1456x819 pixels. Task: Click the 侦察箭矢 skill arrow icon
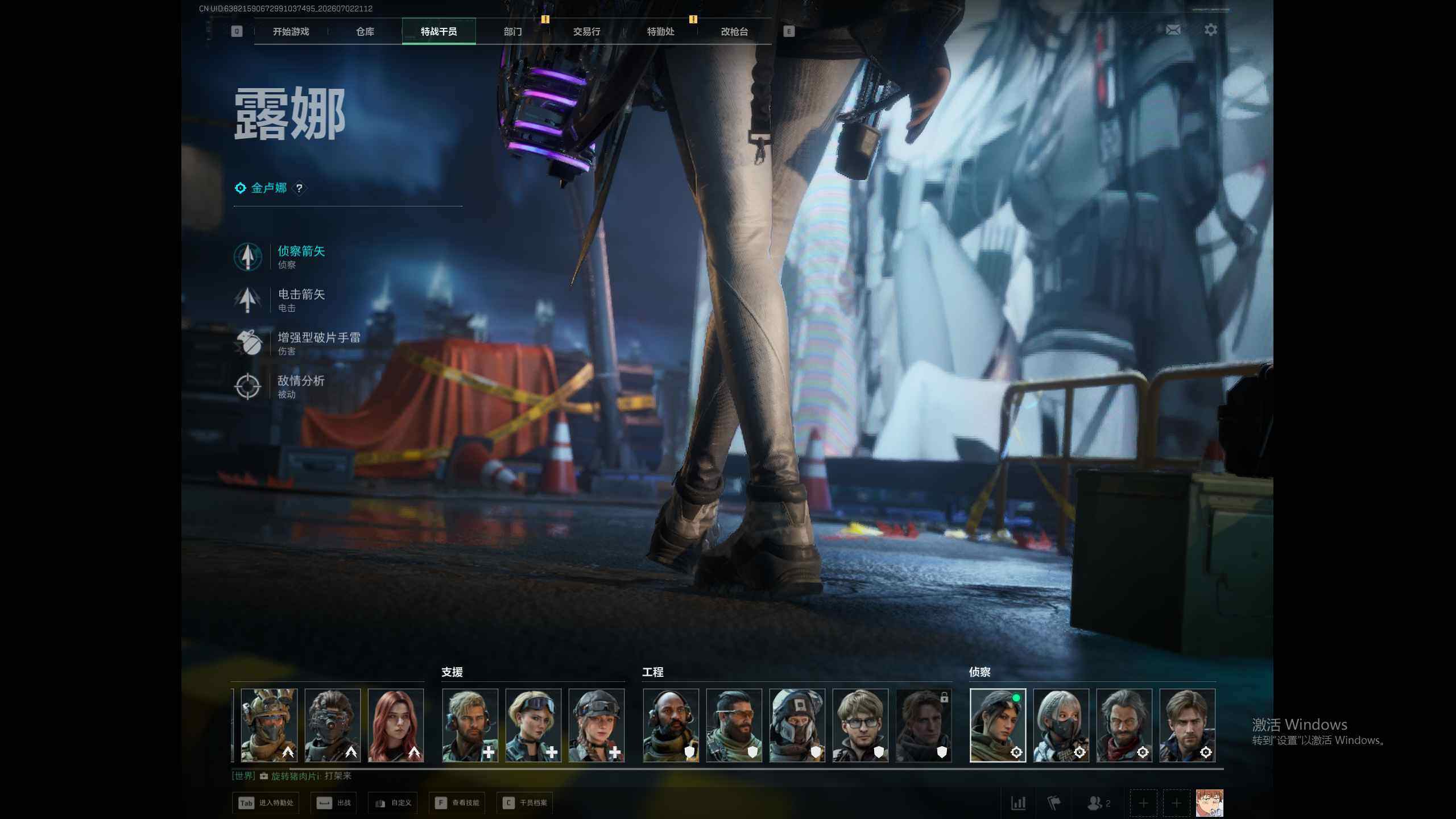[247, 257]
